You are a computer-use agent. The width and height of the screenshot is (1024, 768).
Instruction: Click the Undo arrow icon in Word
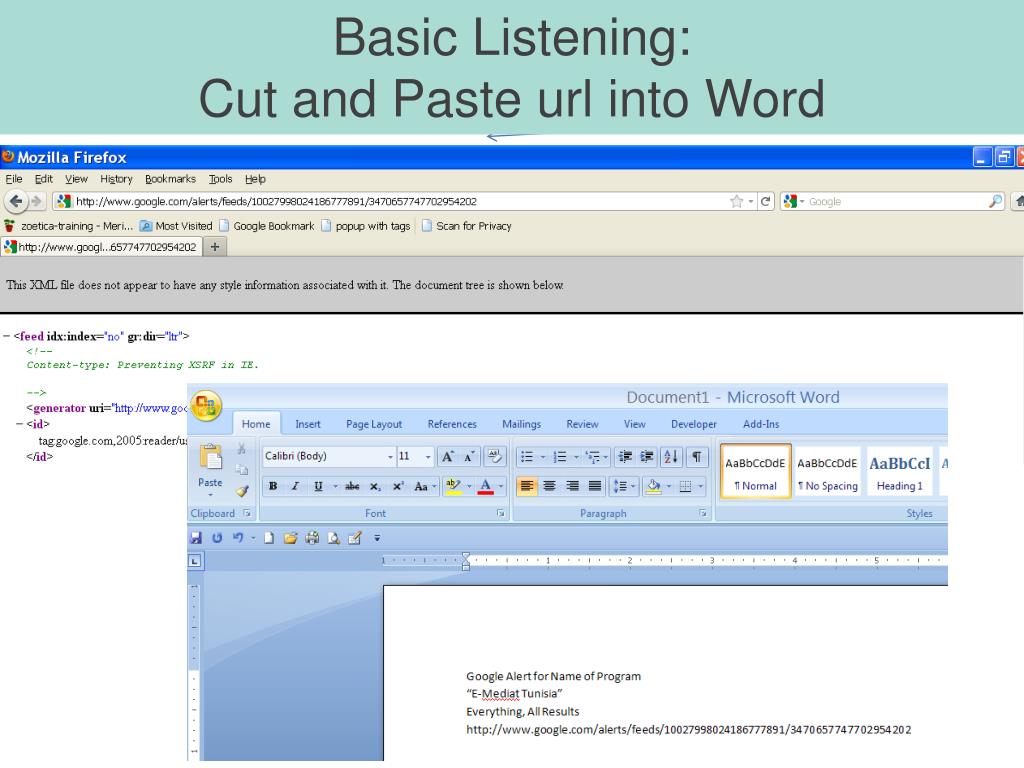click(x=238, y=538)
